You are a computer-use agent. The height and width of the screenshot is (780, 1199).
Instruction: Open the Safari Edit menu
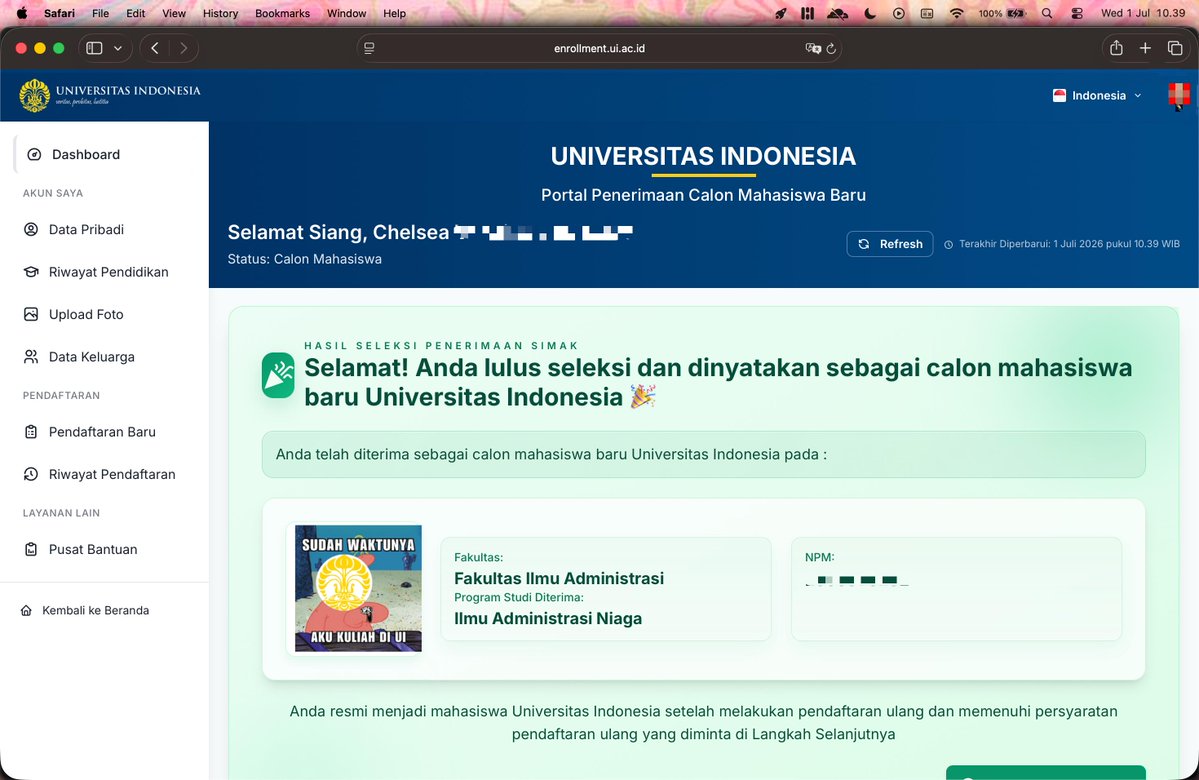[x=135, y=13]
